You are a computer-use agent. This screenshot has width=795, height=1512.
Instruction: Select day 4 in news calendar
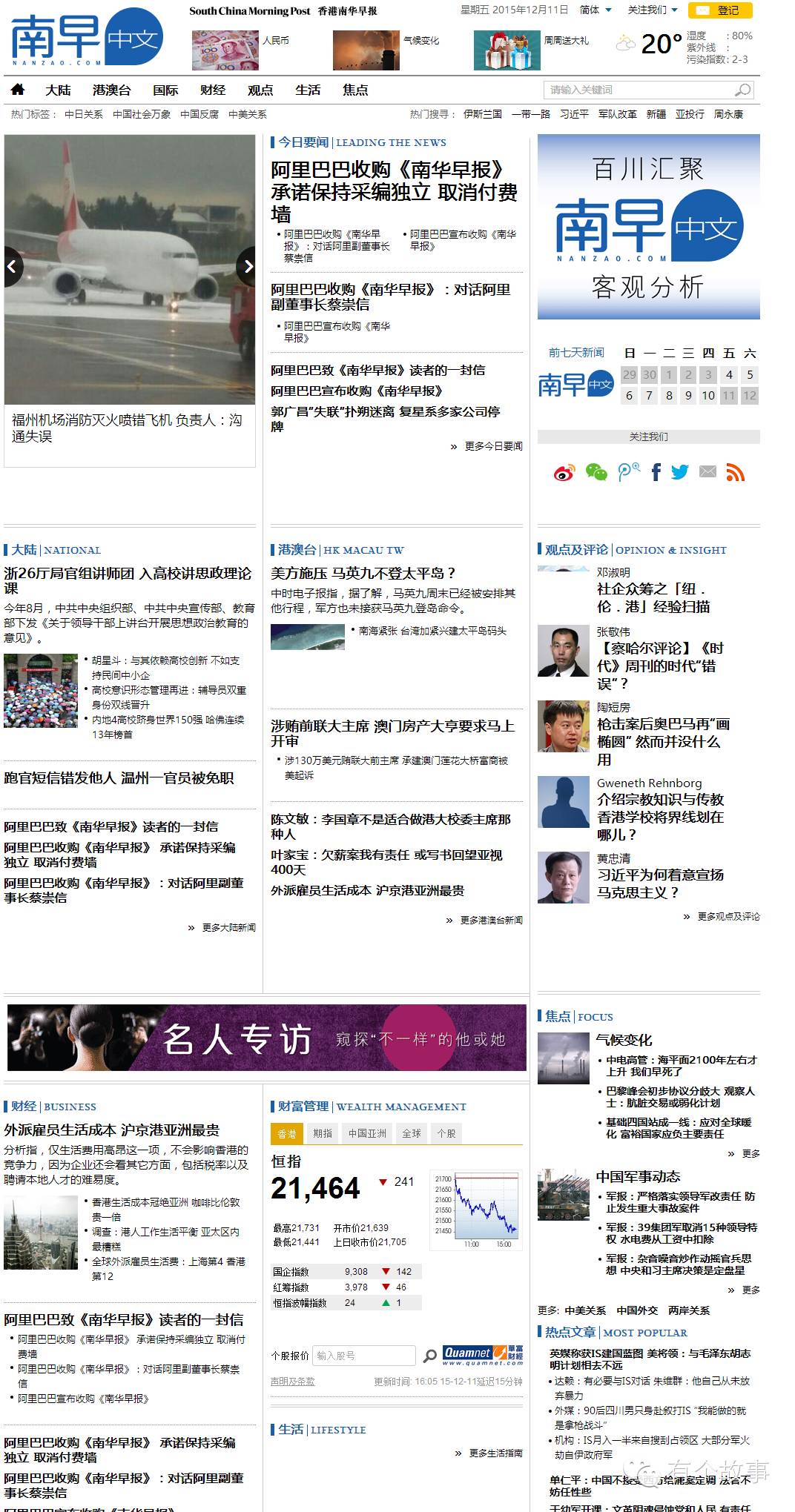[729, 374]
